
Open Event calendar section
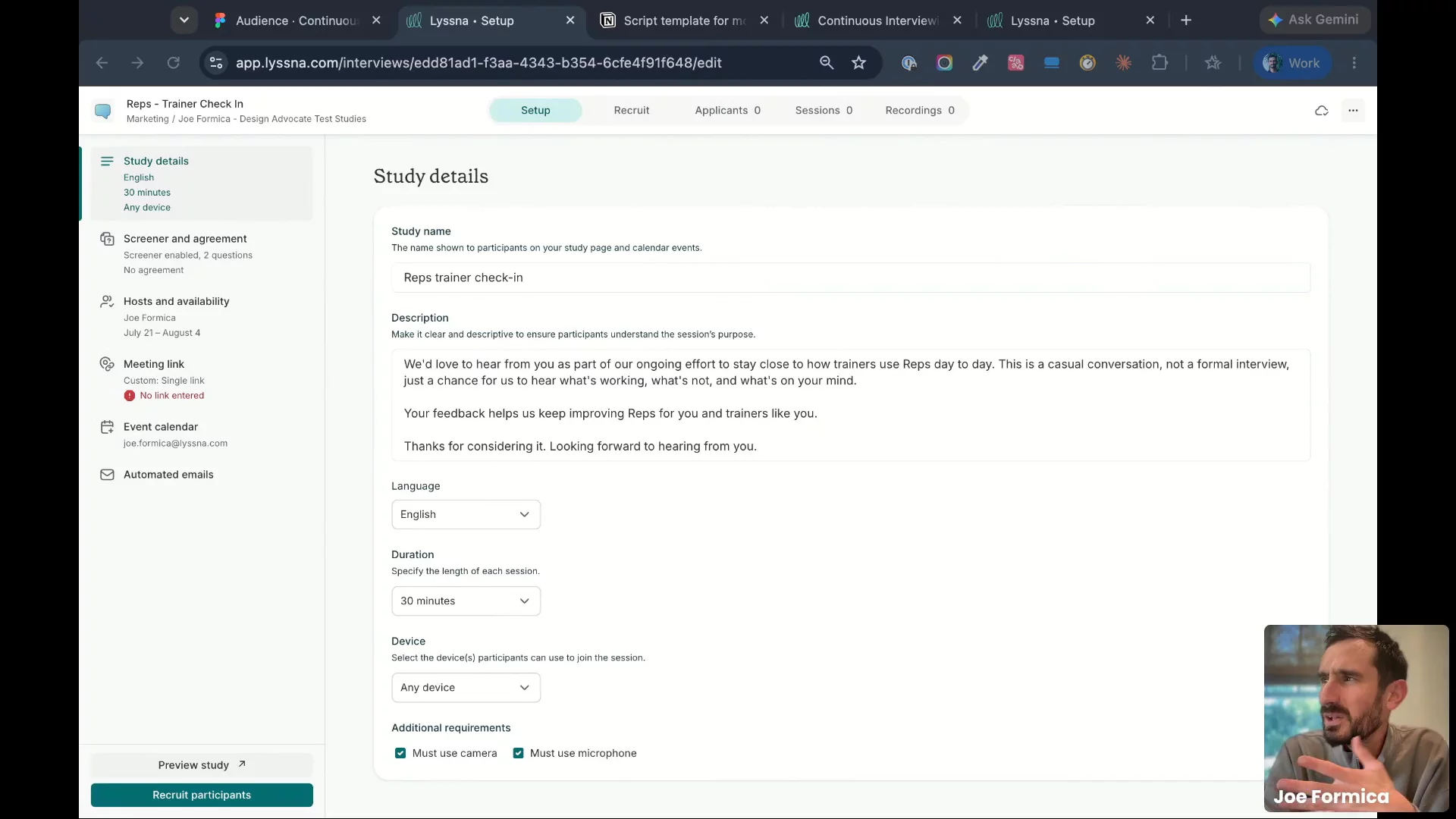[202, 435]
